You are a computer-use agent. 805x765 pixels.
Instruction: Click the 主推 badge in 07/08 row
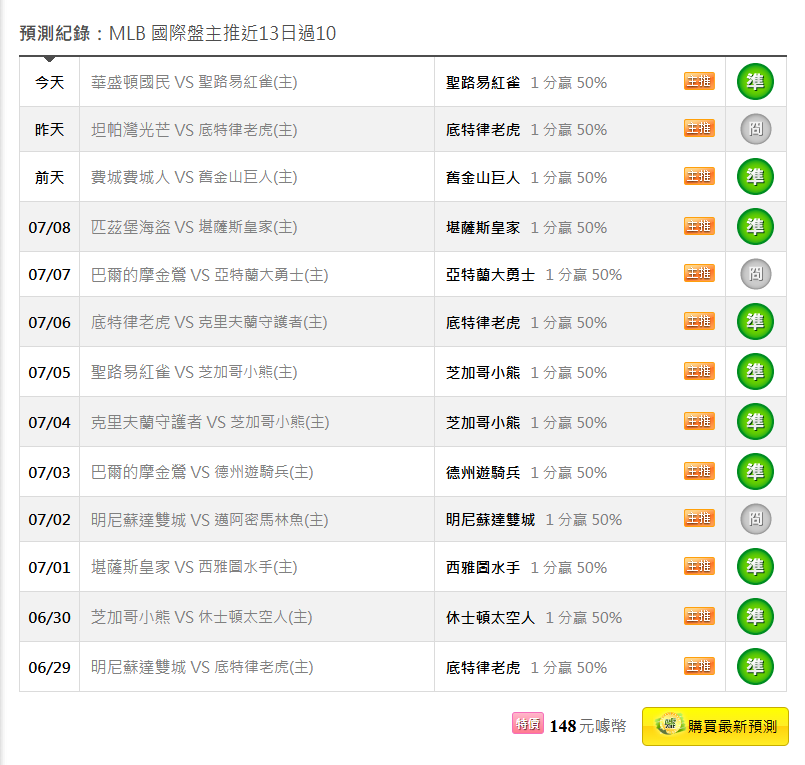[699, 226]
